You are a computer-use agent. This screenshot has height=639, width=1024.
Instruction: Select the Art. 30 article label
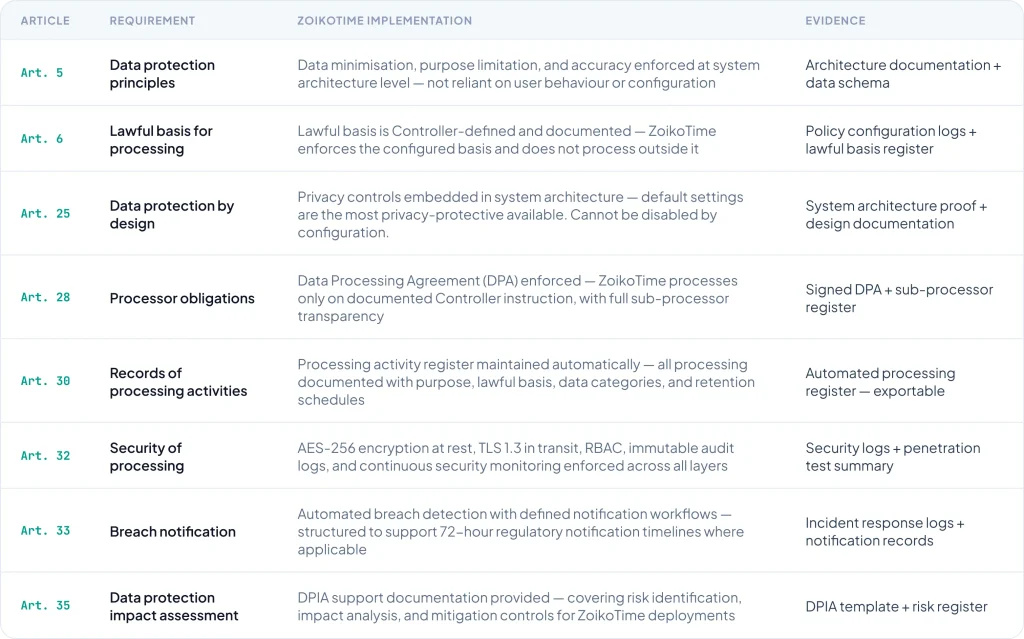coord(46,382)
